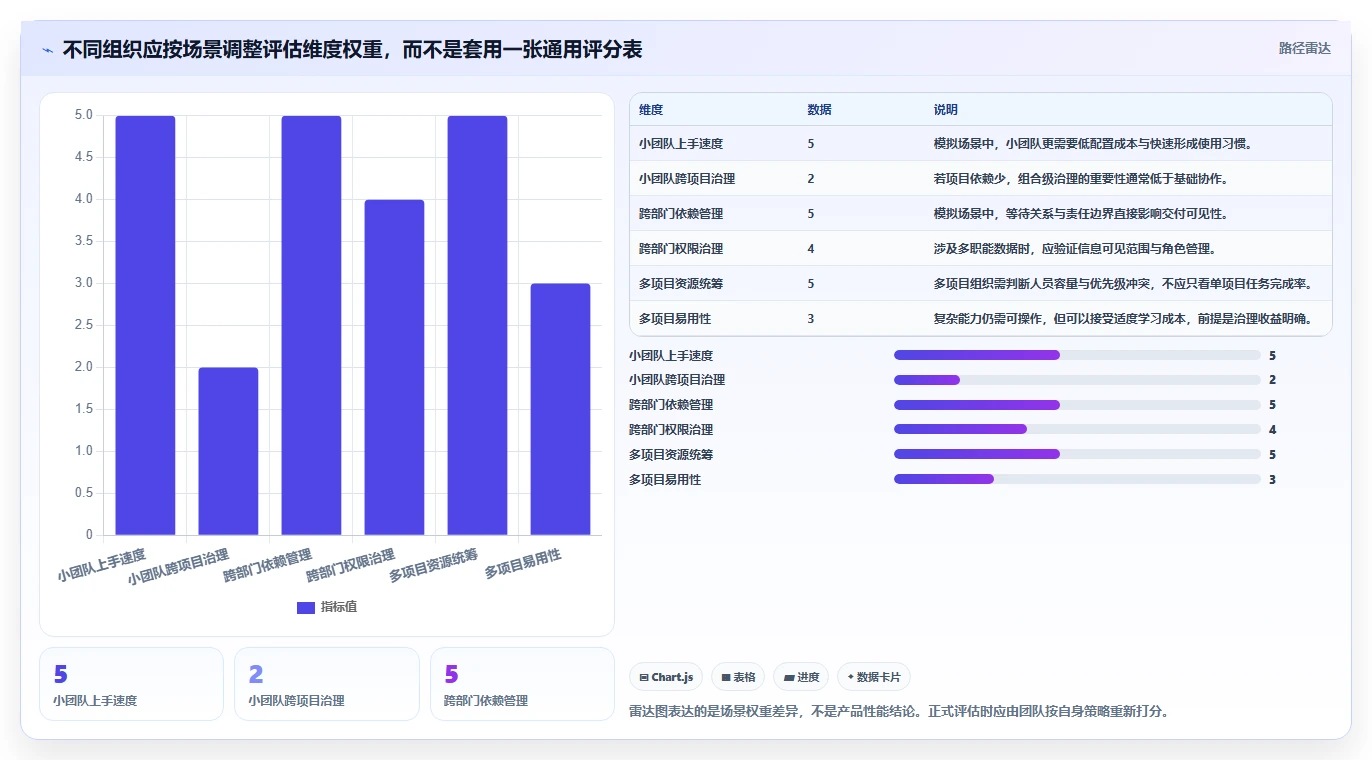Click the 小团队上手速度 progress bar
Viewport: 1372px width, 760px height.
[x=1077, y=355]
